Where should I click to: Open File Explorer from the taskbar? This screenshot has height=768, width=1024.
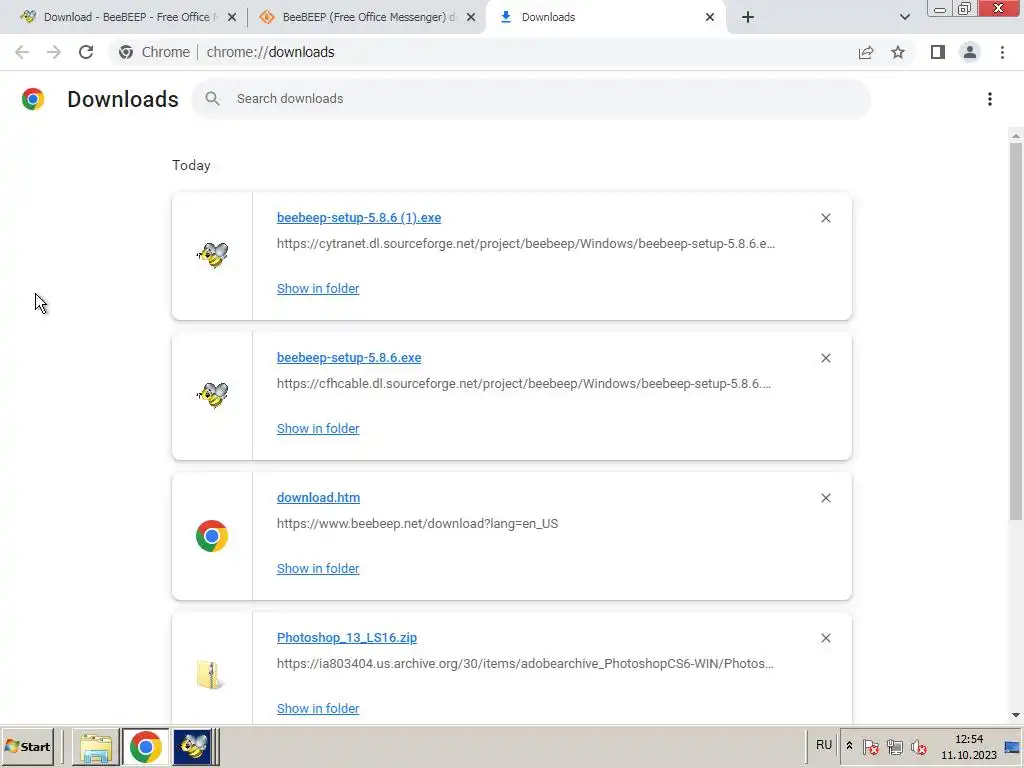coord(95,747)
